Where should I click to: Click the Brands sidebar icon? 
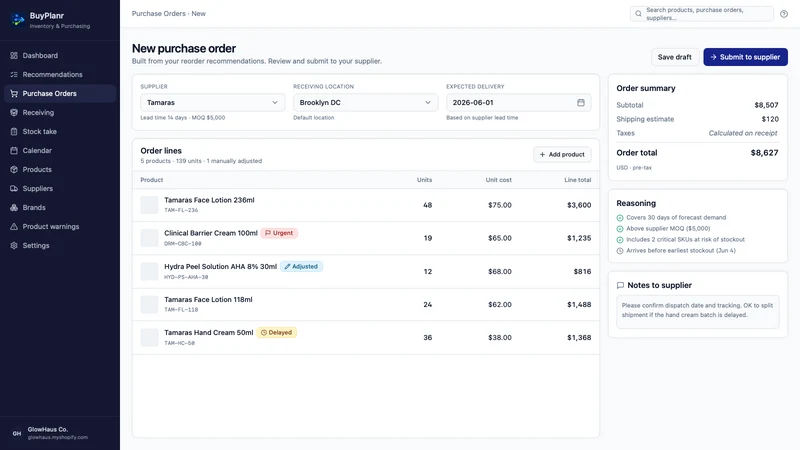[x=14, y=207]
